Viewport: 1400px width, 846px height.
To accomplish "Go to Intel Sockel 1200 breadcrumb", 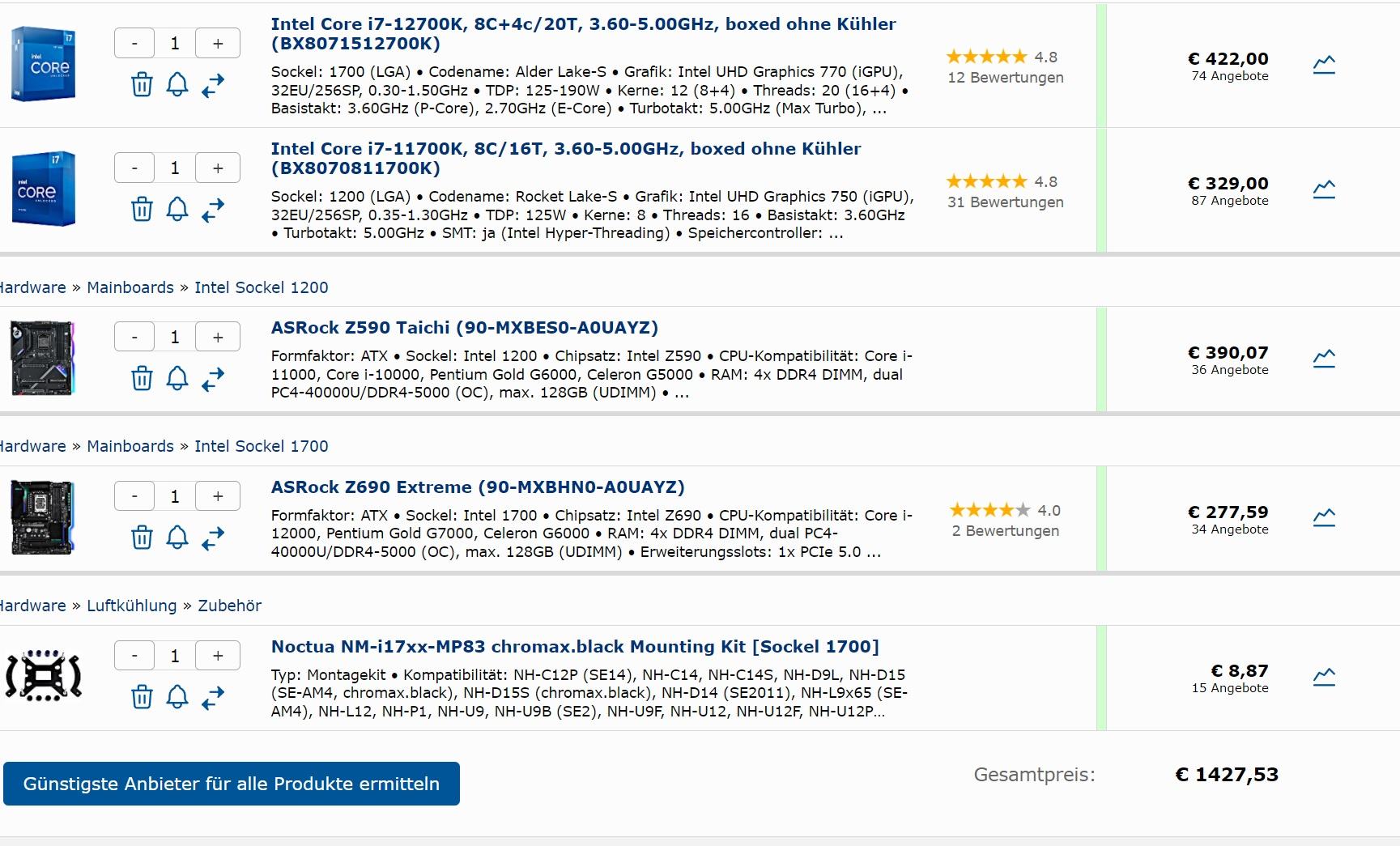I will coord(262,287).
